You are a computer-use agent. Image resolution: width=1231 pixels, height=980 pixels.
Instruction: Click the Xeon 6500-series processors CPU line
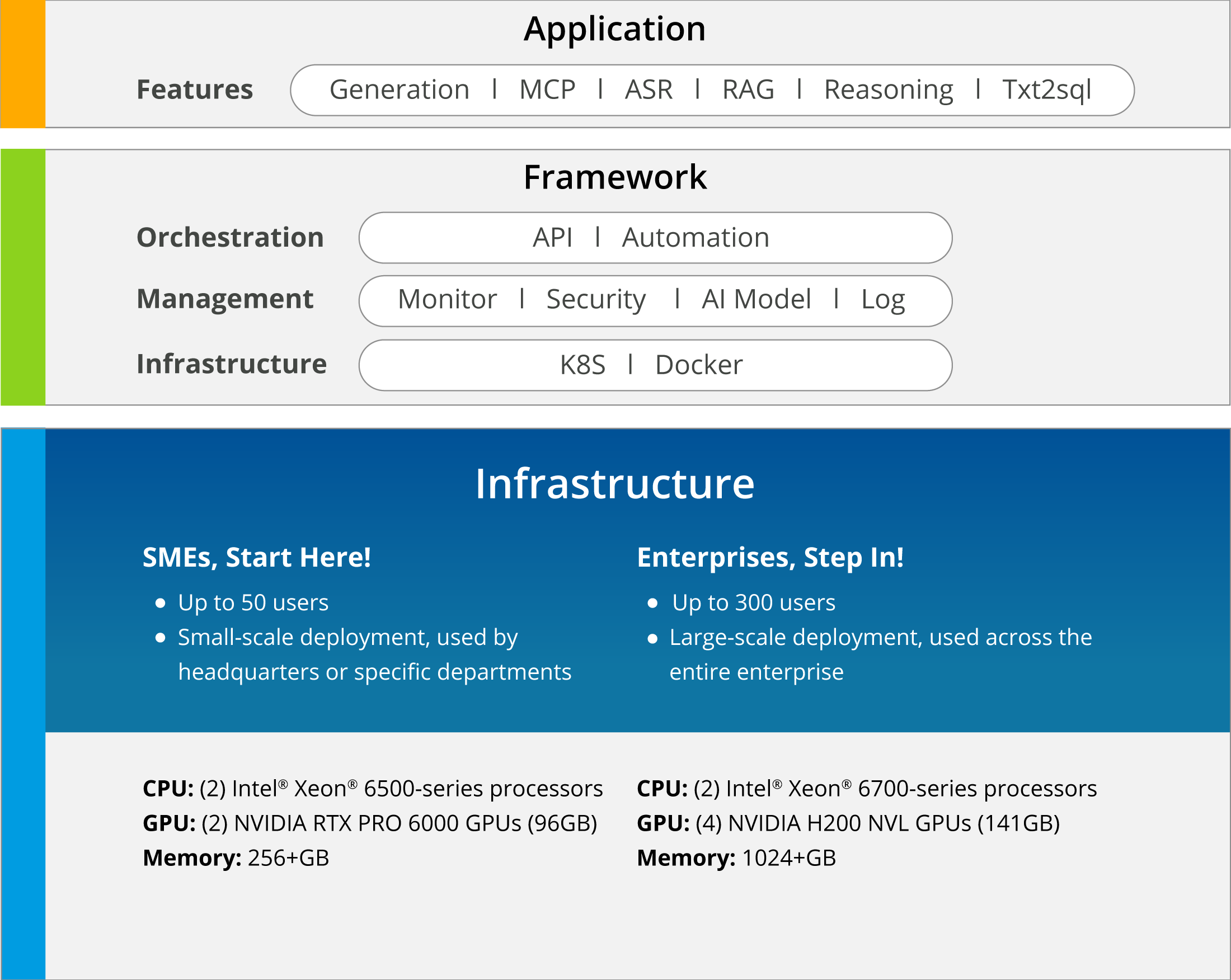click(x=373, y=789)
